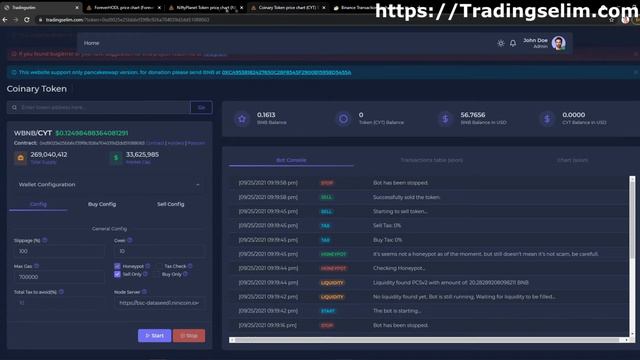This screenshot has width=640, height=360.
Task: Focus the Slippage (%) input field
Action: tap(59, 251)
